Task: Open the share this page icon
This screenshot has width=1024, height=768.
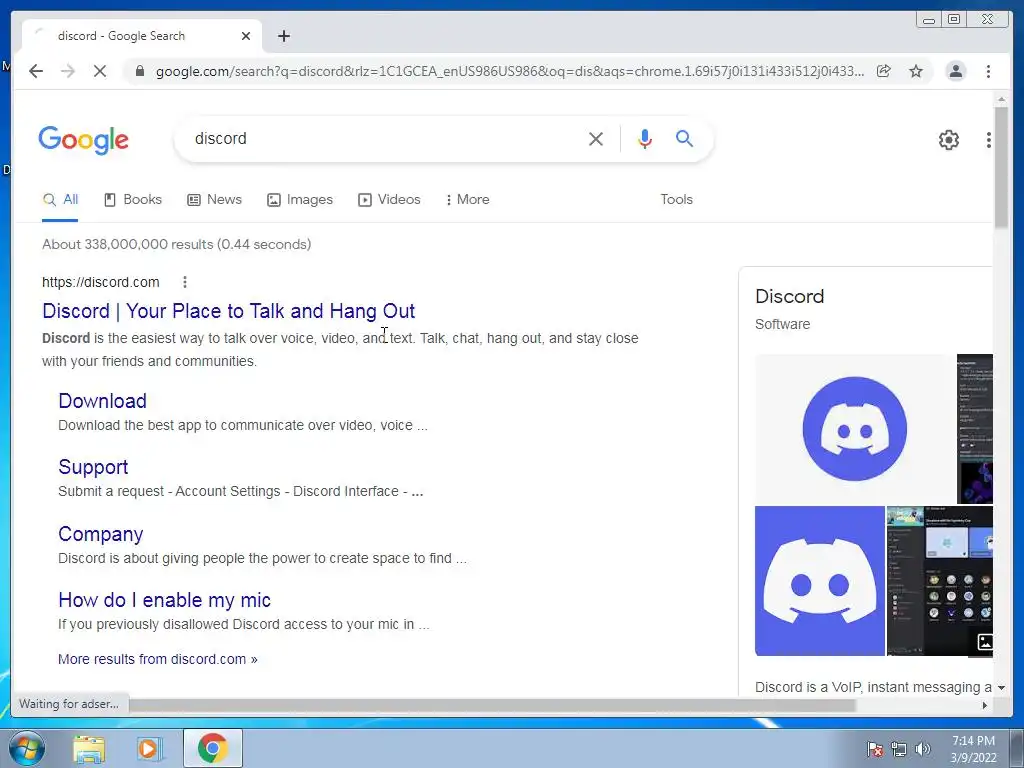Action: pyautogui.click(x=884, y=71)
